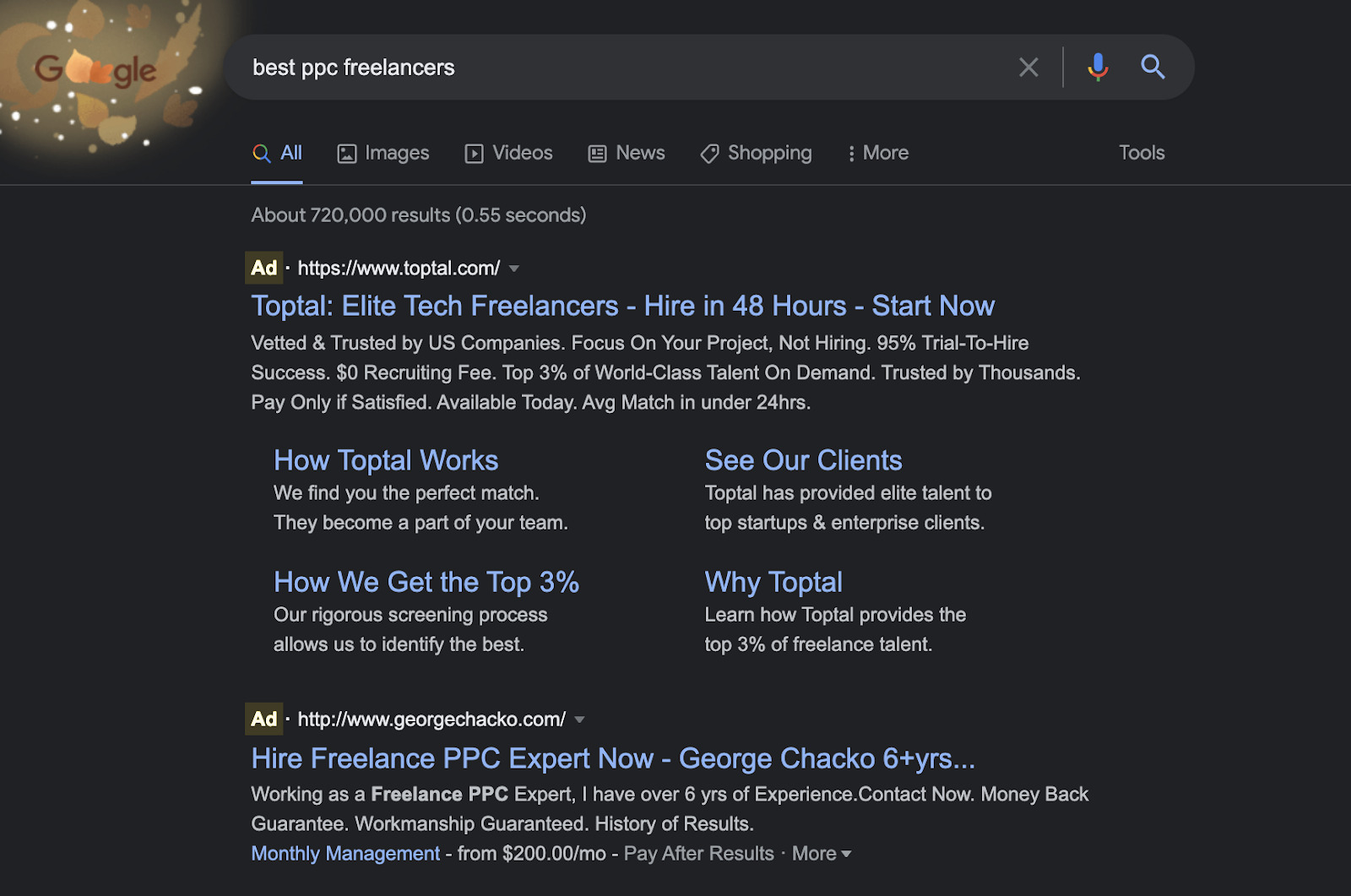Open the News results tab
The height and width of the screenshot is (896, 1351).
(627, 153)
